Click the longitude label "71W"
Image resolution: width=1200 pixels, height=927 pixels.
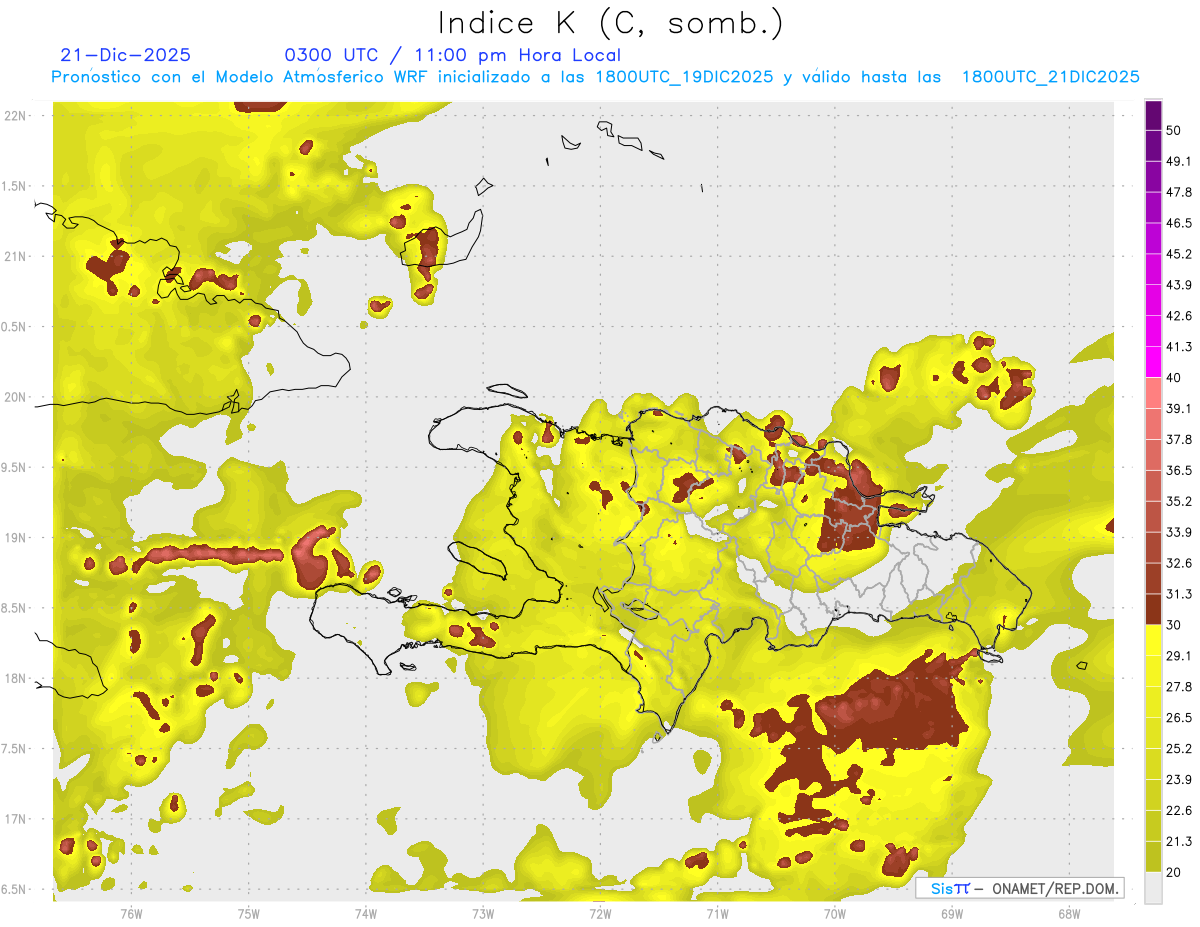717,913
